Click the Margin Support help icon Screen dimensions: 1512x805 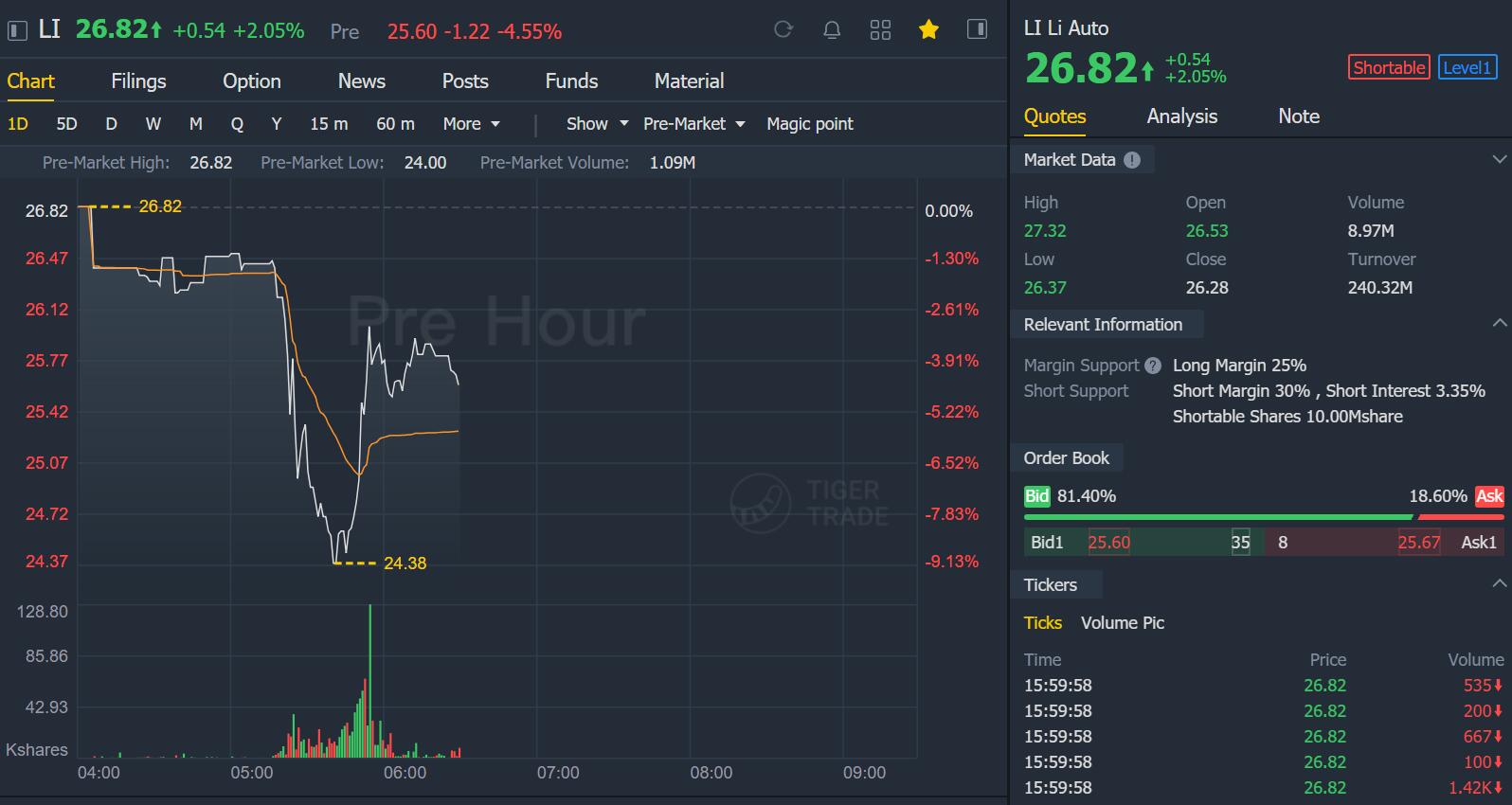point(1153,366)
